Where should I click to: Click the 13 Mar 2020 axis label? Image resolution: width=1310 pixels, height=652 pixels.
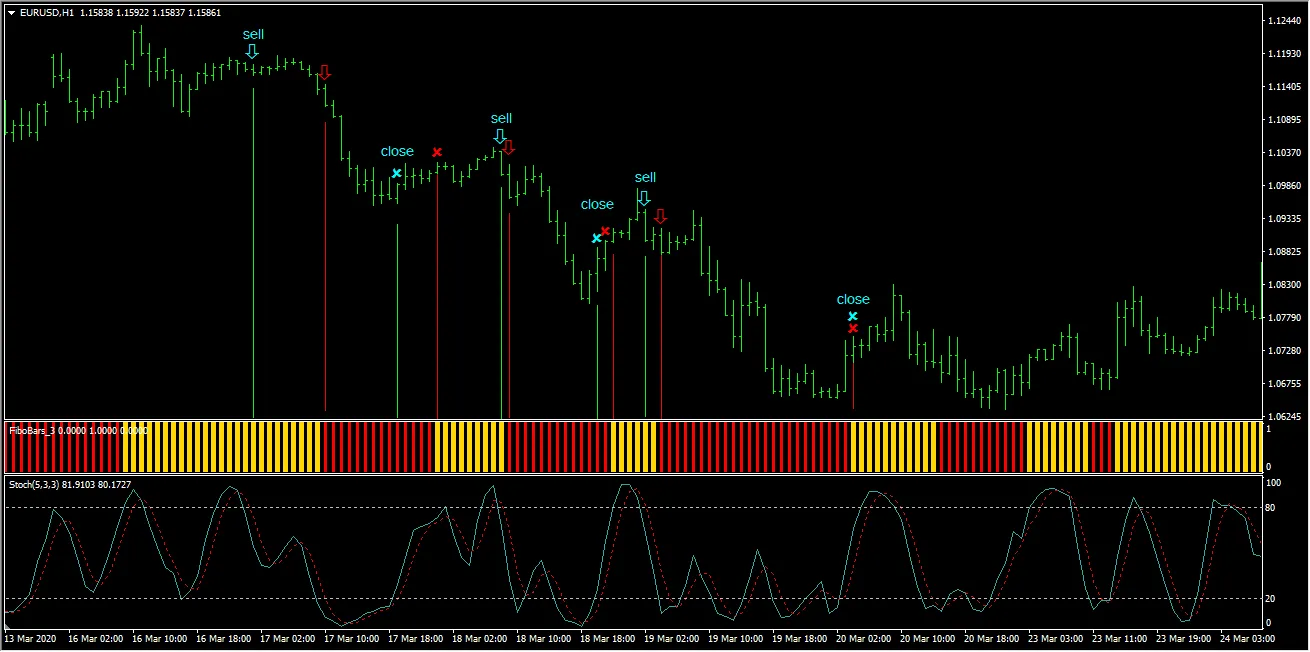[30, 637]
